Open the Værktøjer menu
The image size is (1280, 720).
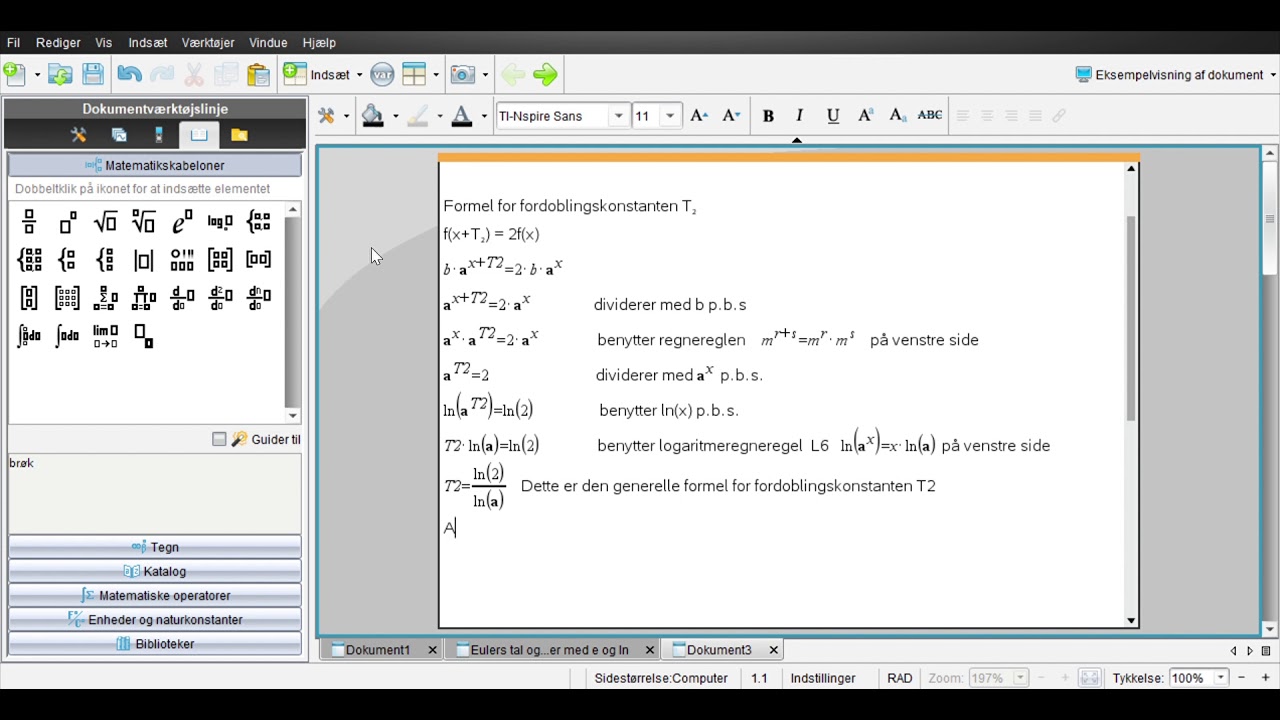click(x=208, y=43)
